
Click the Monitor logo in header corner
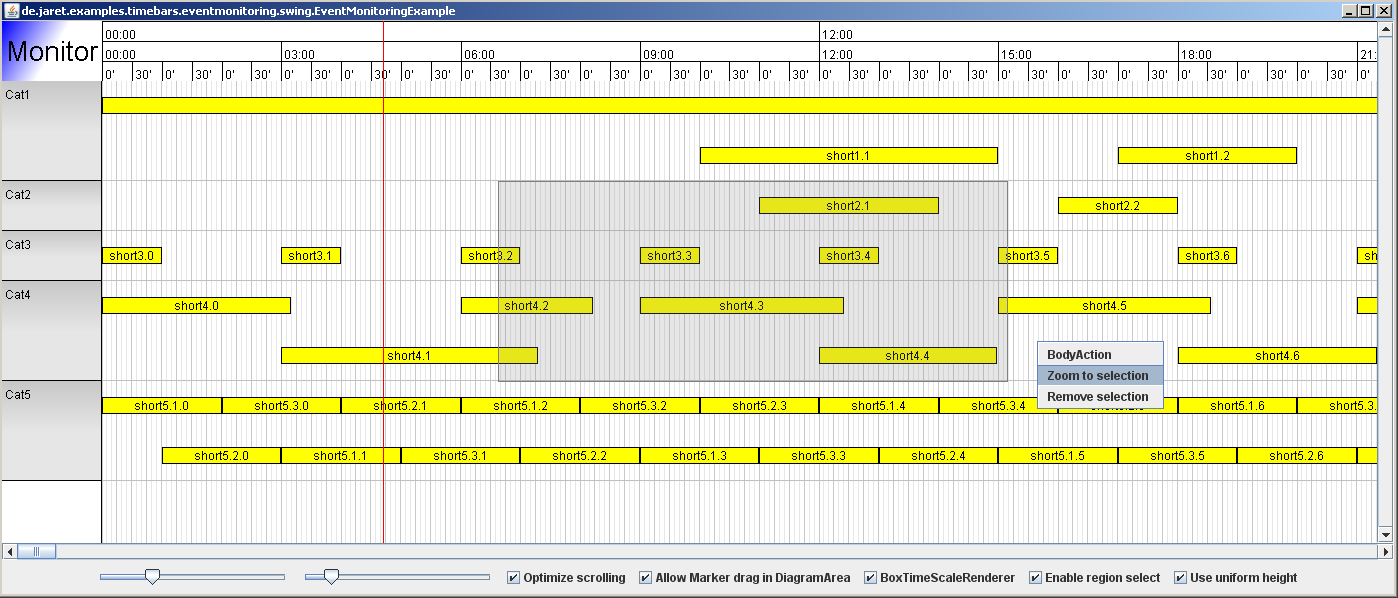pos(51,52)
